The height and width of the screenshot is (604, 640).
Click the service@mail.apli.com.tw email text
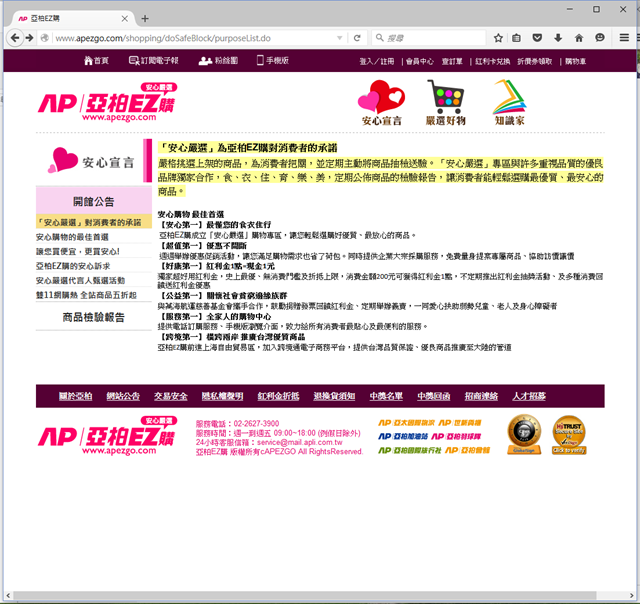(x=300, y=442)
